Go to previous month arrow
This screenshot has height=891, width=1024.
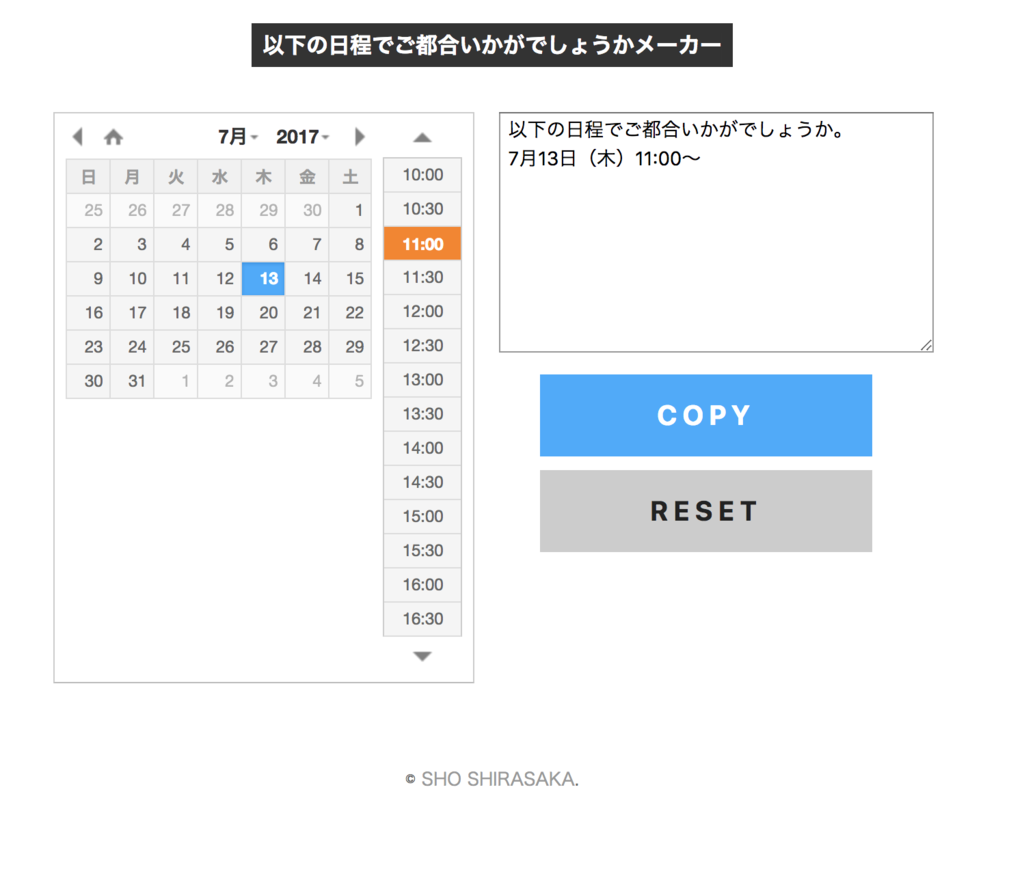coord(78,137)
